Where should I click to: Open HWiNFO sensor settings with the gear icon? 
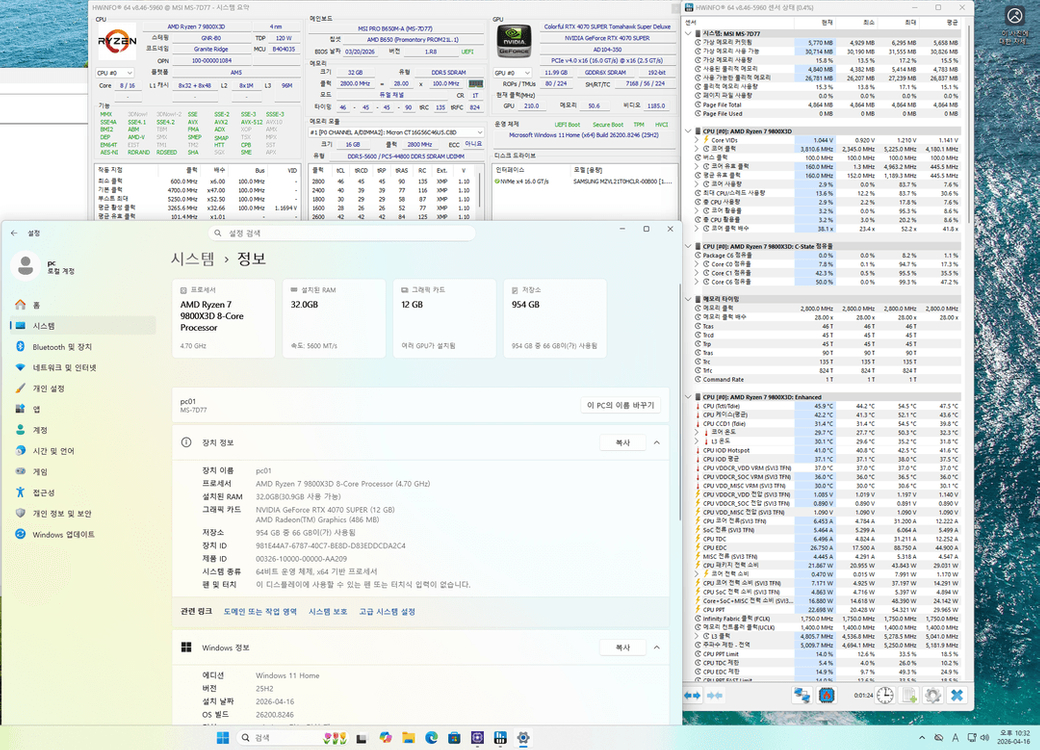click(932, 696)
